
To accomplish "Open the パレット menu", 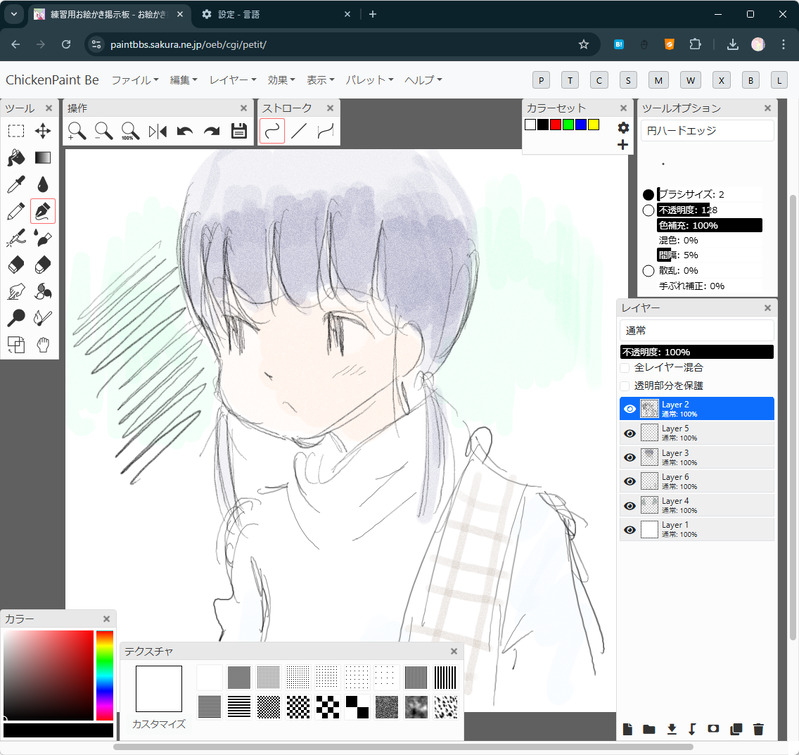I will coord(369,80).
